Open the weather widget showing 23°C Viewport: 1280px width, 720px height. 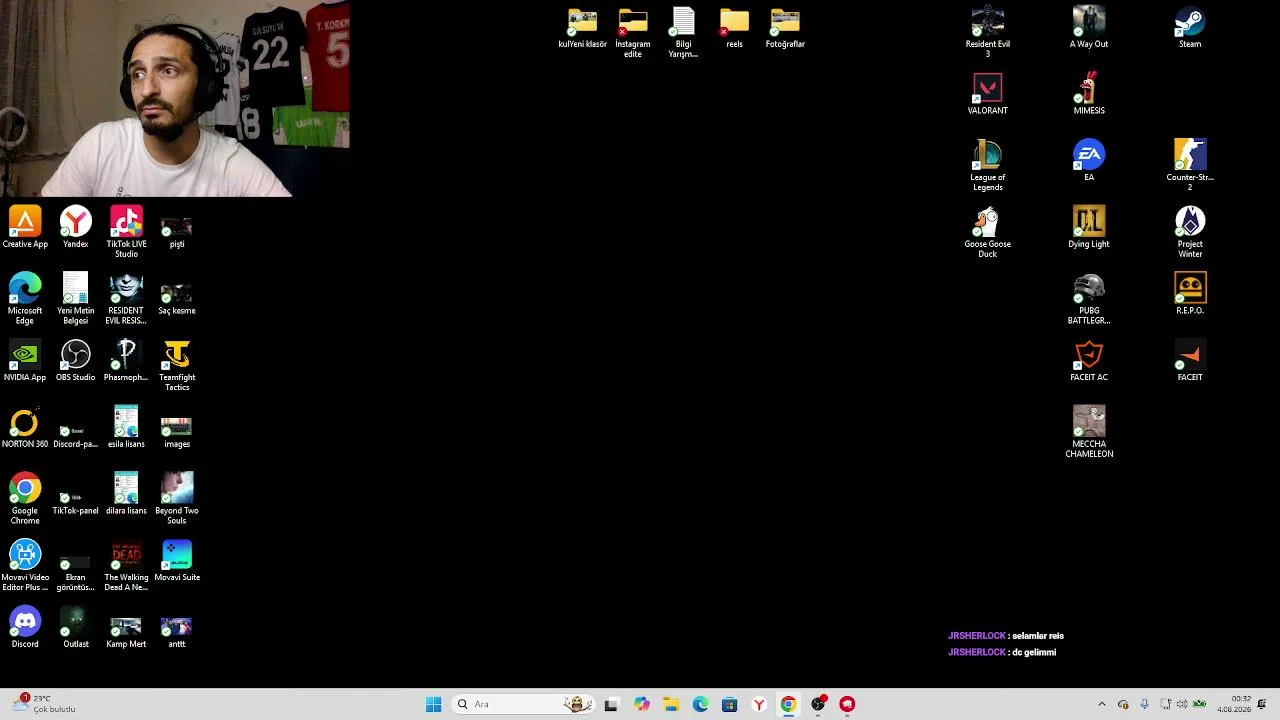pos(45,704)
